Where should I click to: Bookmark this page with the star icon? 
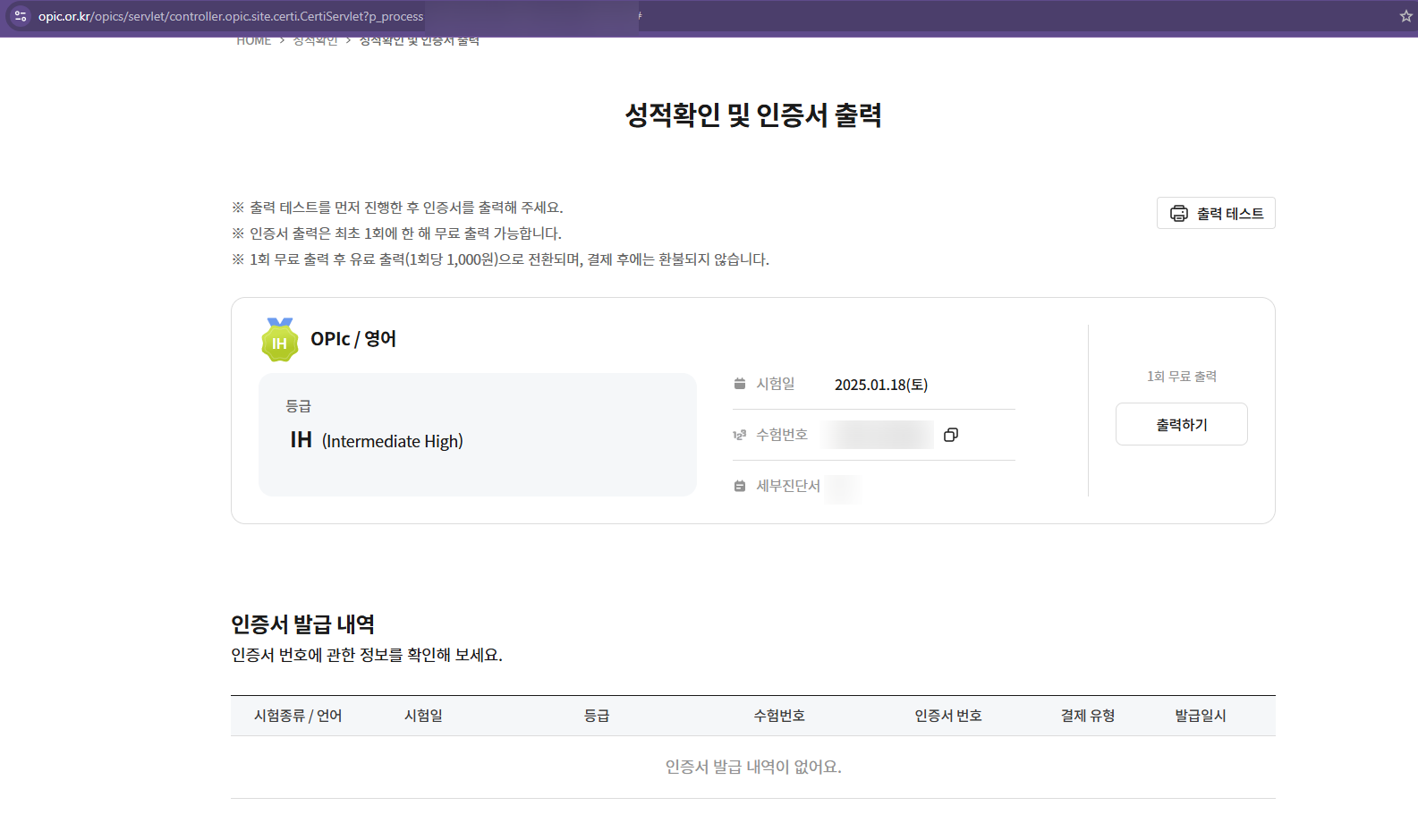click(1405, 16)
